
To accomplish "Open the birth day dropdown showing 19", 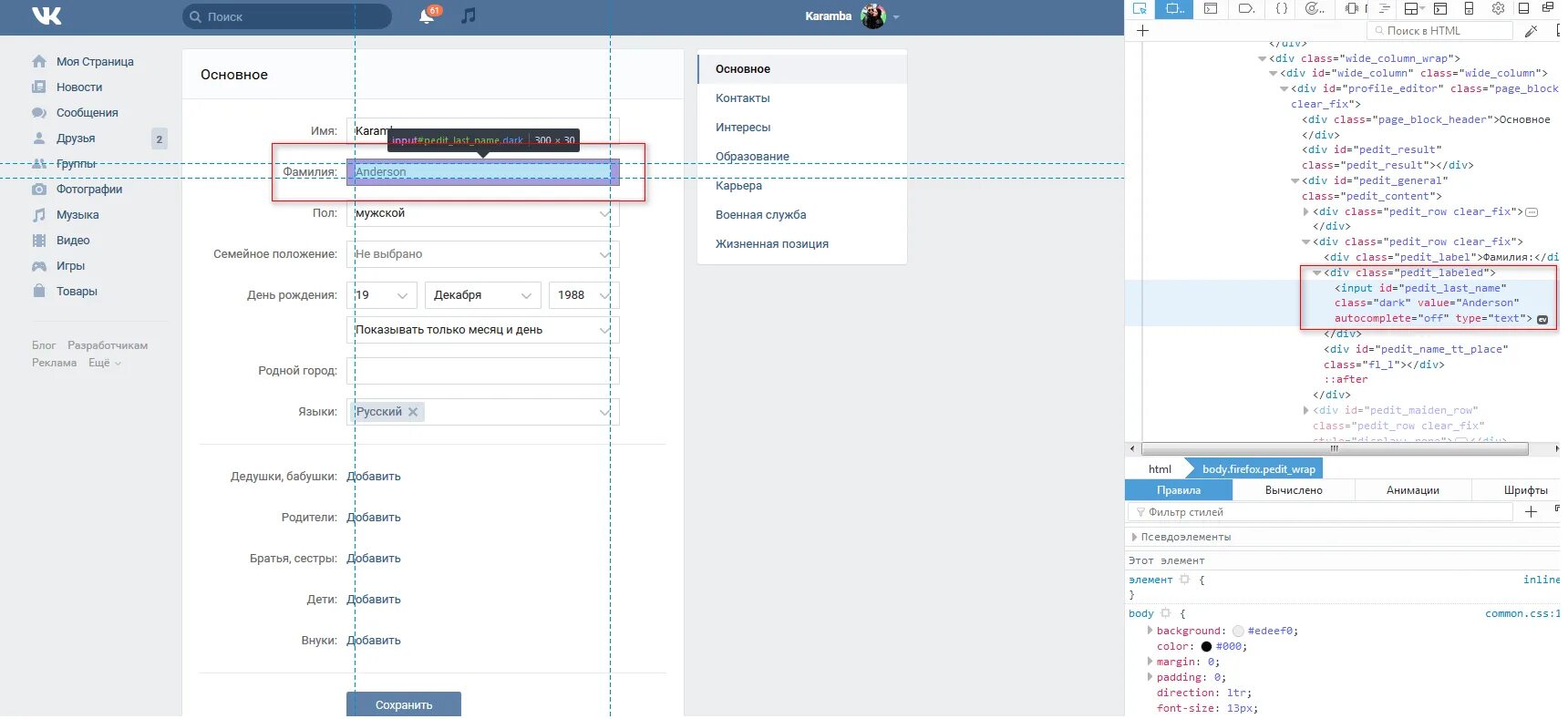I will (382, 295).
